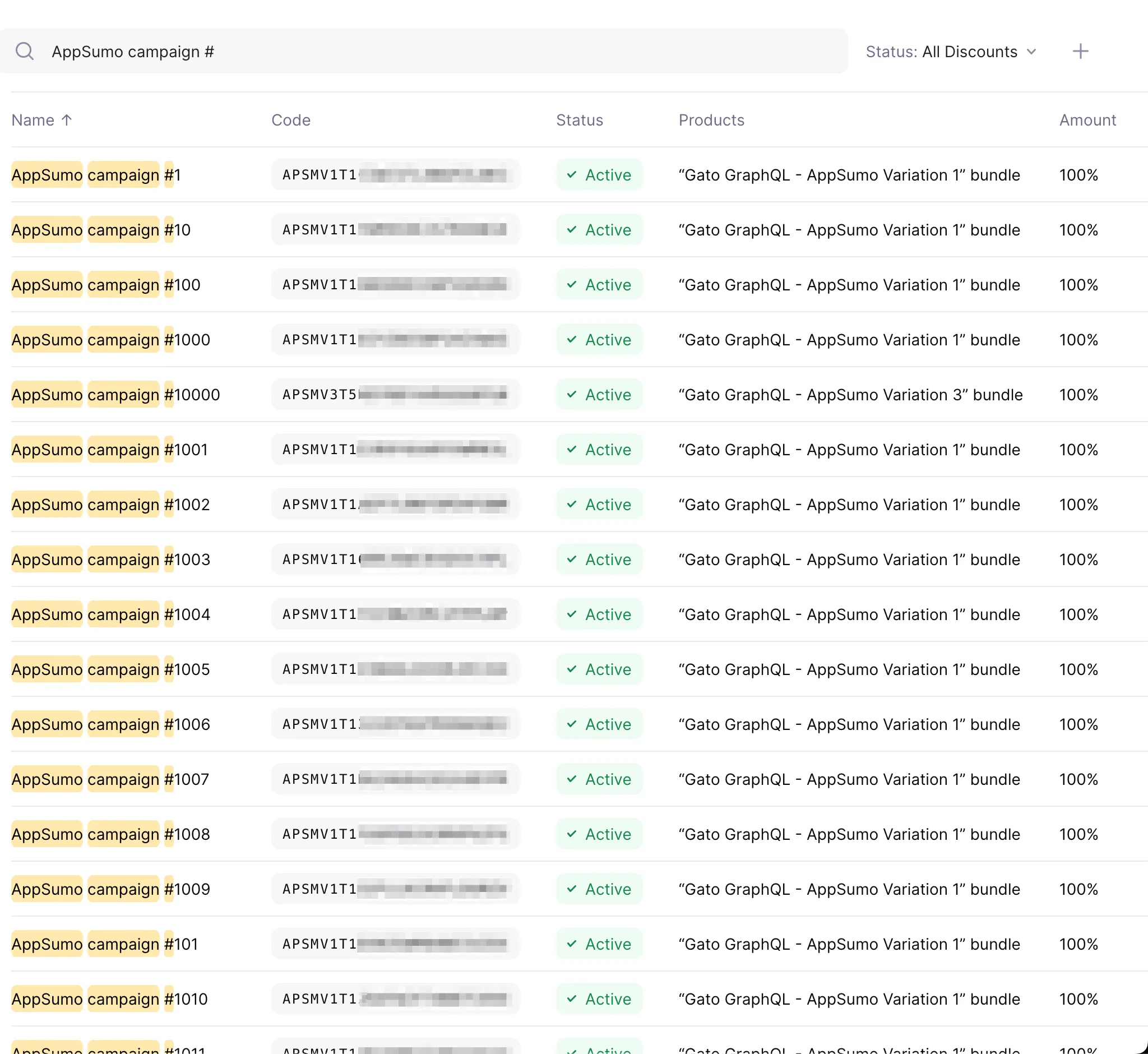Image resolution: width=1148 pixels, height=1054 pixels.
Task: Open AppSumo campaign #10 row
Action: [580, 230]
